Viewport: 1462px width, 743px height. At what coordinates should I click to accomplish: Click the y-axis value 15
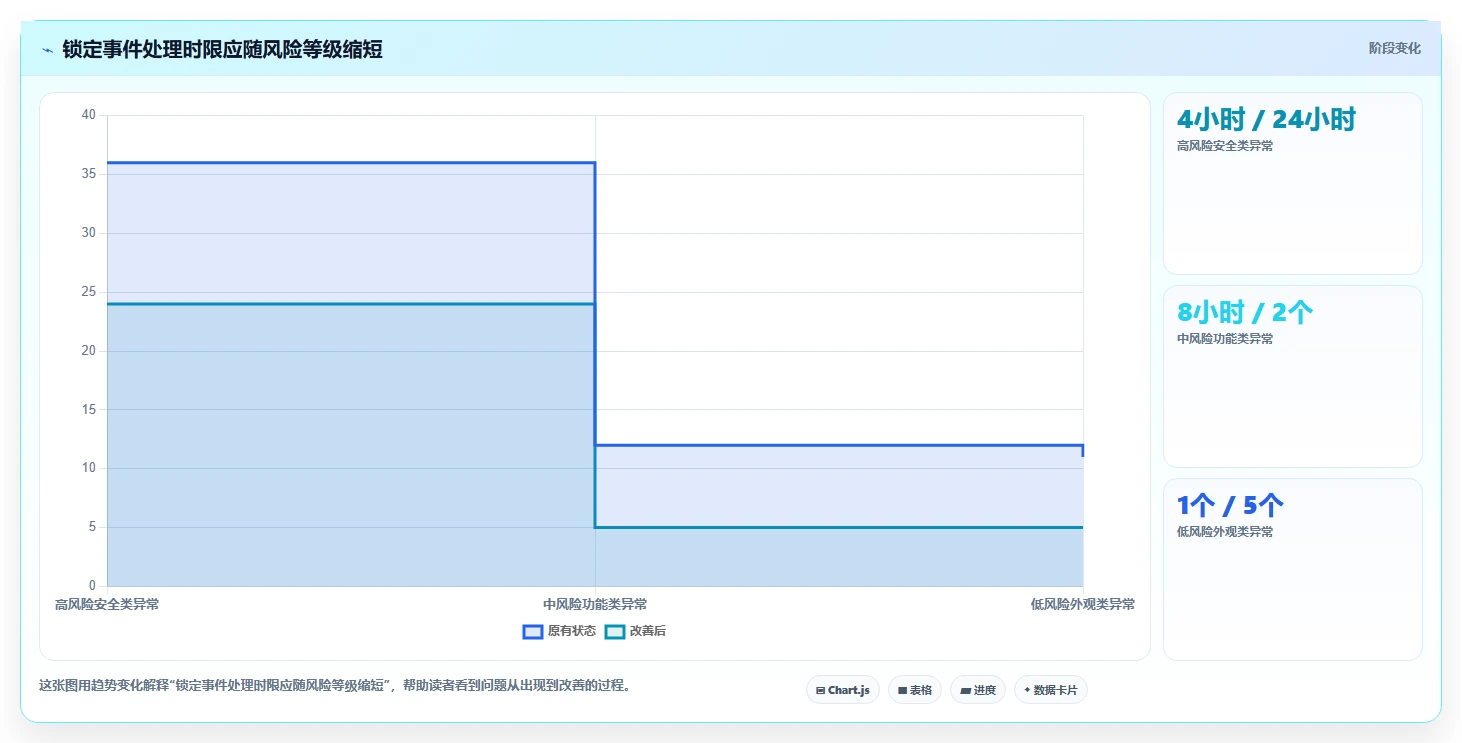click(x=88, y=409)
